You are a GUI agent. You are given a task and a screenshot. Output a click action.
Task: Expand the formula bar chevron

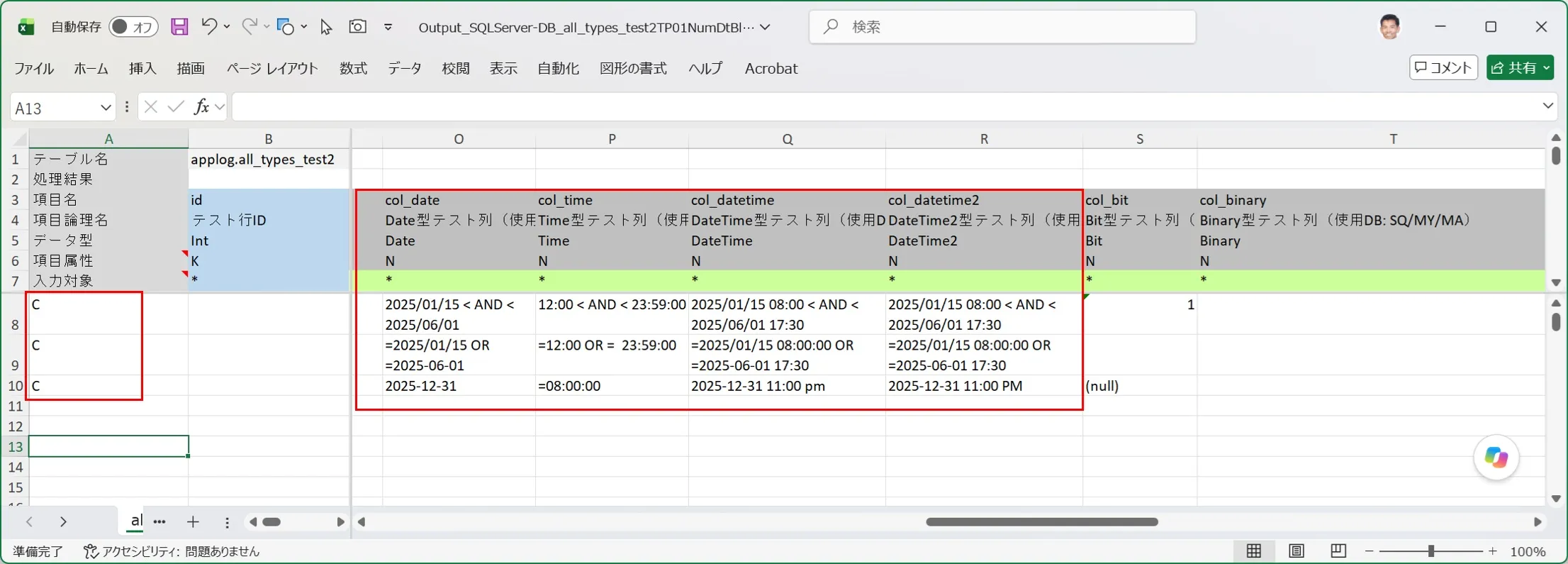click(x=1547, y=106)
